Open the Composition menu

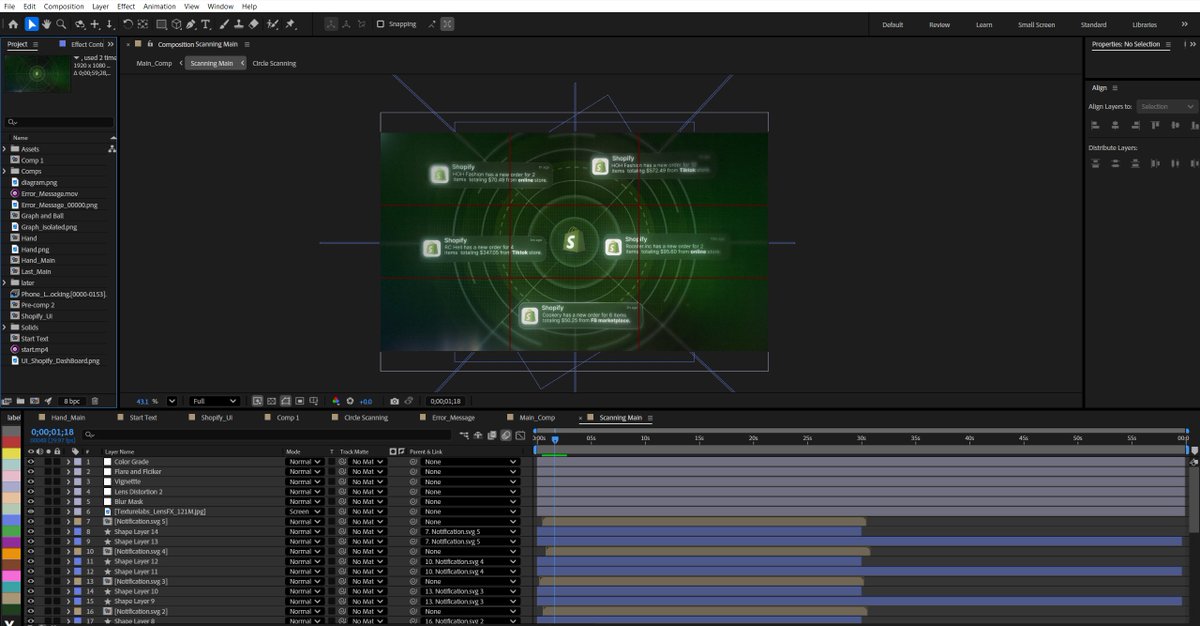pyautogui.click(x=64, y=6)
